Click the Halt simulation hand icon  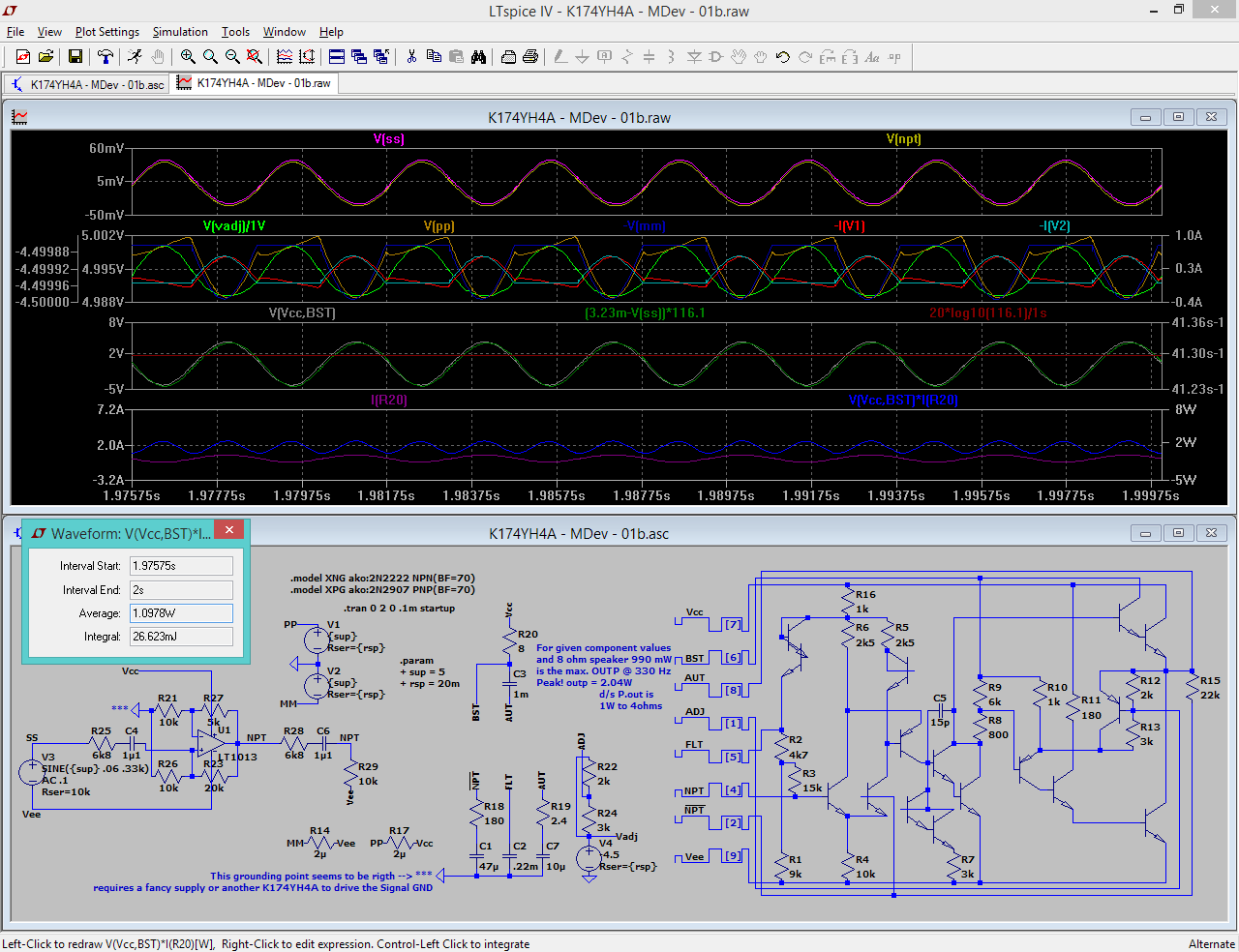pyautogui.click(x=157, y=57)
